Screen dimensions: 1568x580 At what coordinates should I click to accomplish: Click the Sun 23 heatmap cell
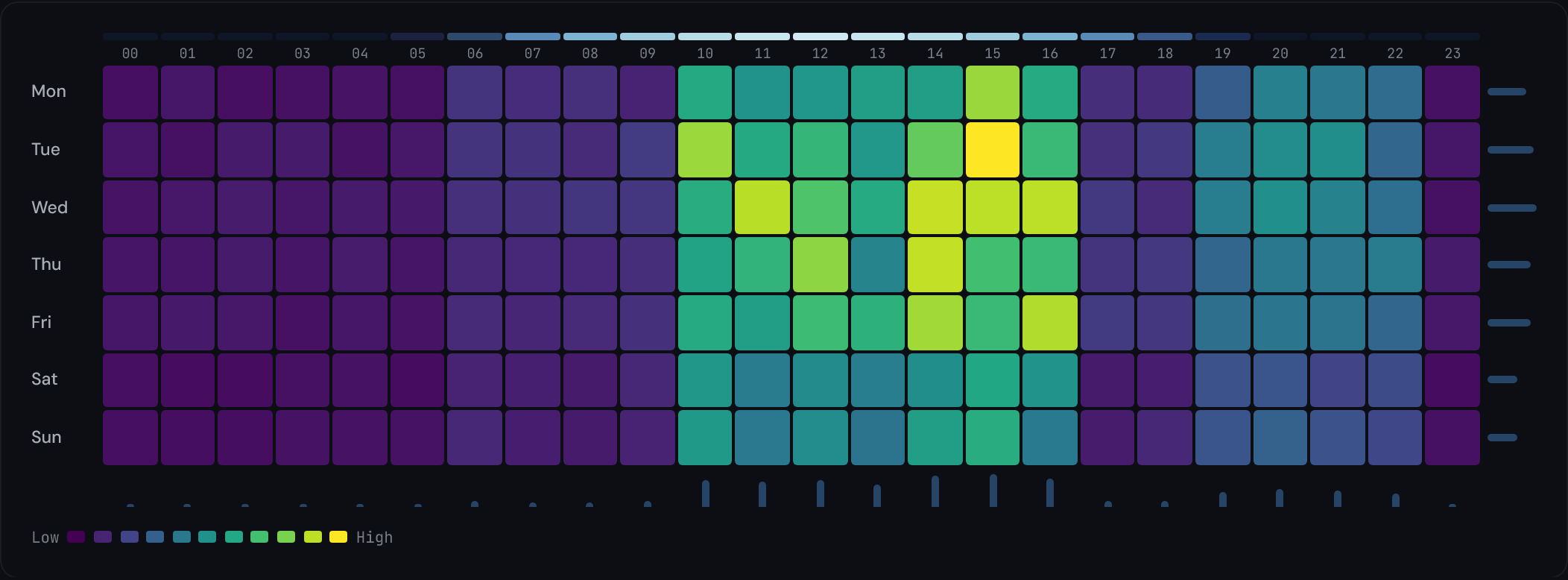click(1452, 438)
